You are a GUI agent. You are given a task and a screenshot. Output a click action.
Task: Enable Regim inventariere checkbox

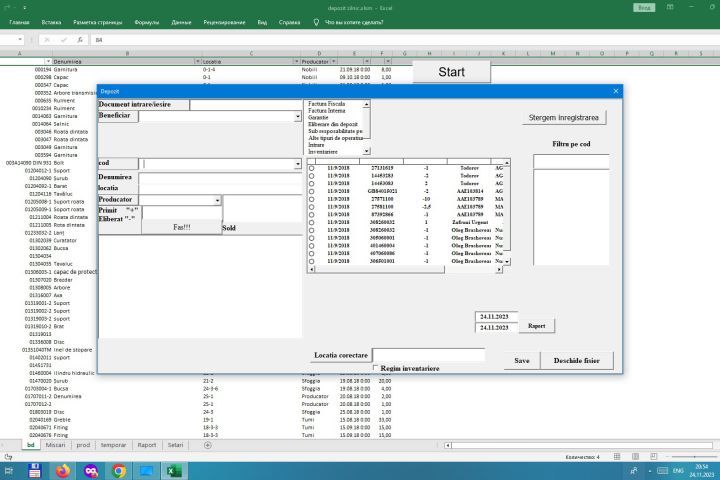(375, 368)
